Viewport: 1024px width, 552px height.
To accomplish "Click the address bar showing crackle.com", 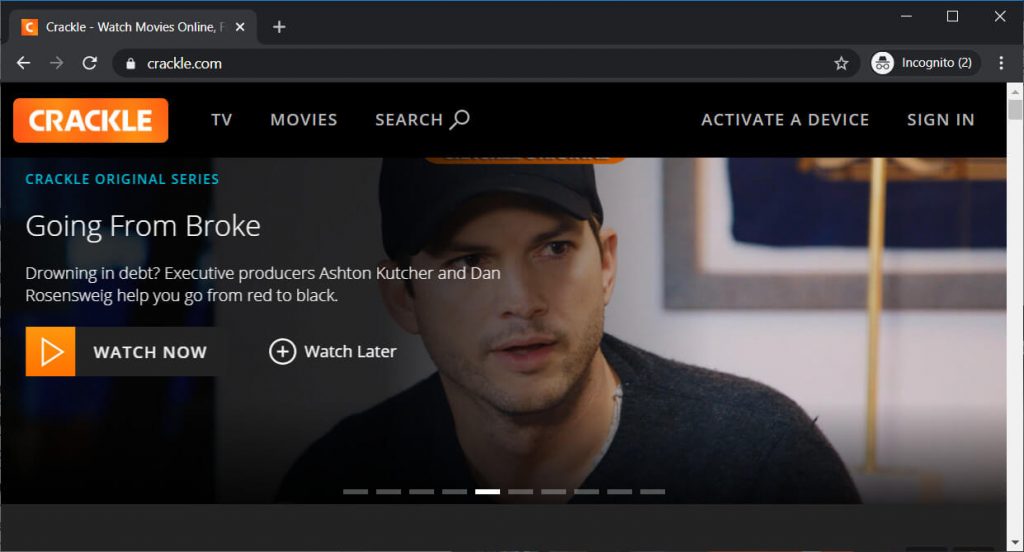I will [486, 63].
